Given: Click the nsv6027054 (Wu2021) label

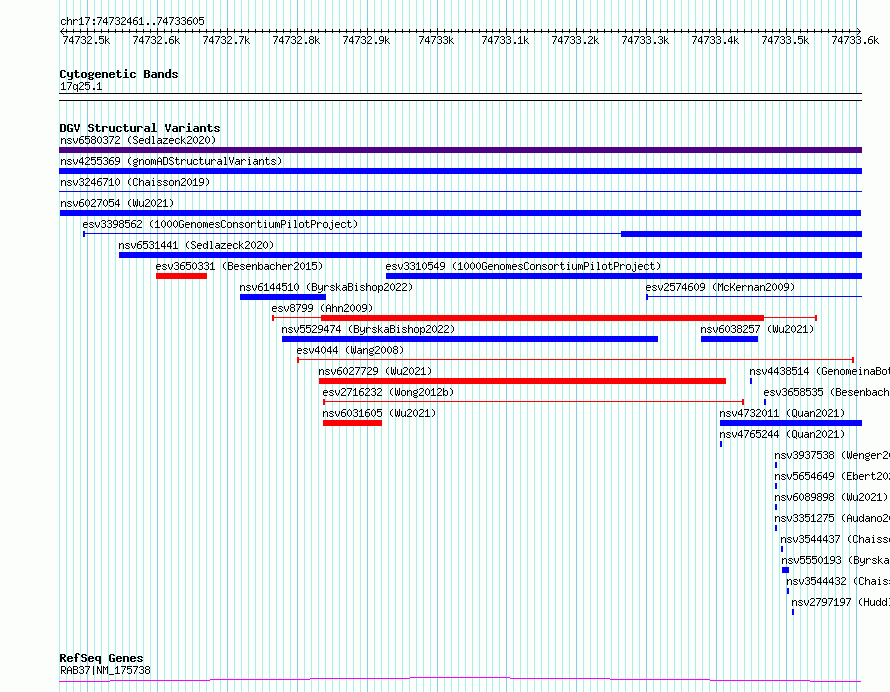Looking at the screenshot, I should (117, 203).
